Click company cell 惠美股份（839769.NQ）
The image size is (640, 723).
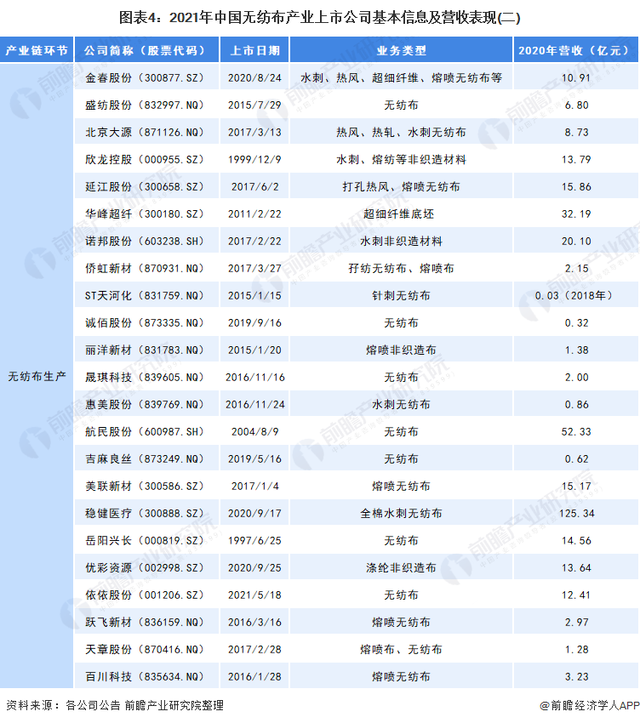point(145,404)
